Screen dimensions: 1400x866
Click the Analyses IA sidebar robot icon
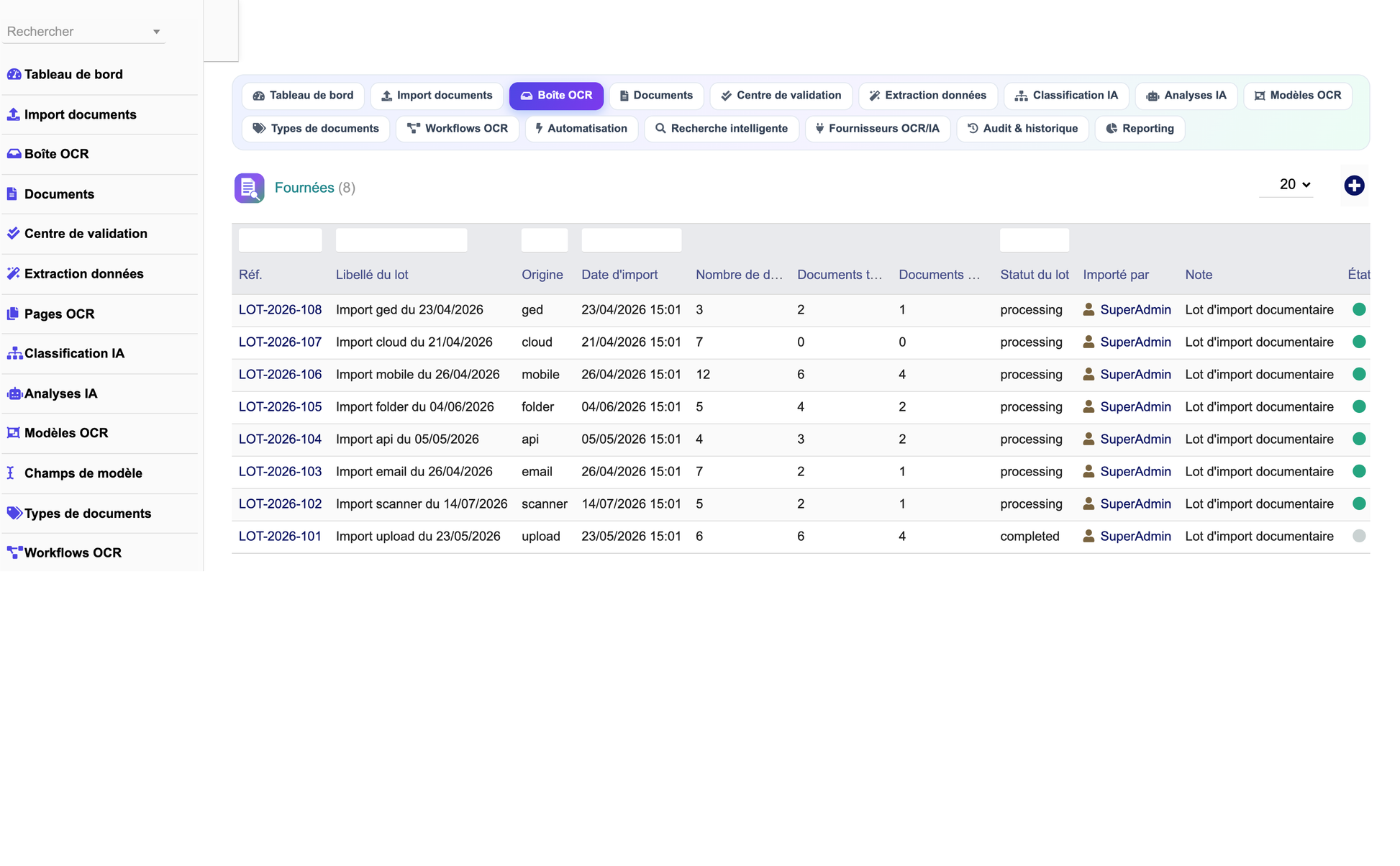pyautogui.click(x=14, y=394)
